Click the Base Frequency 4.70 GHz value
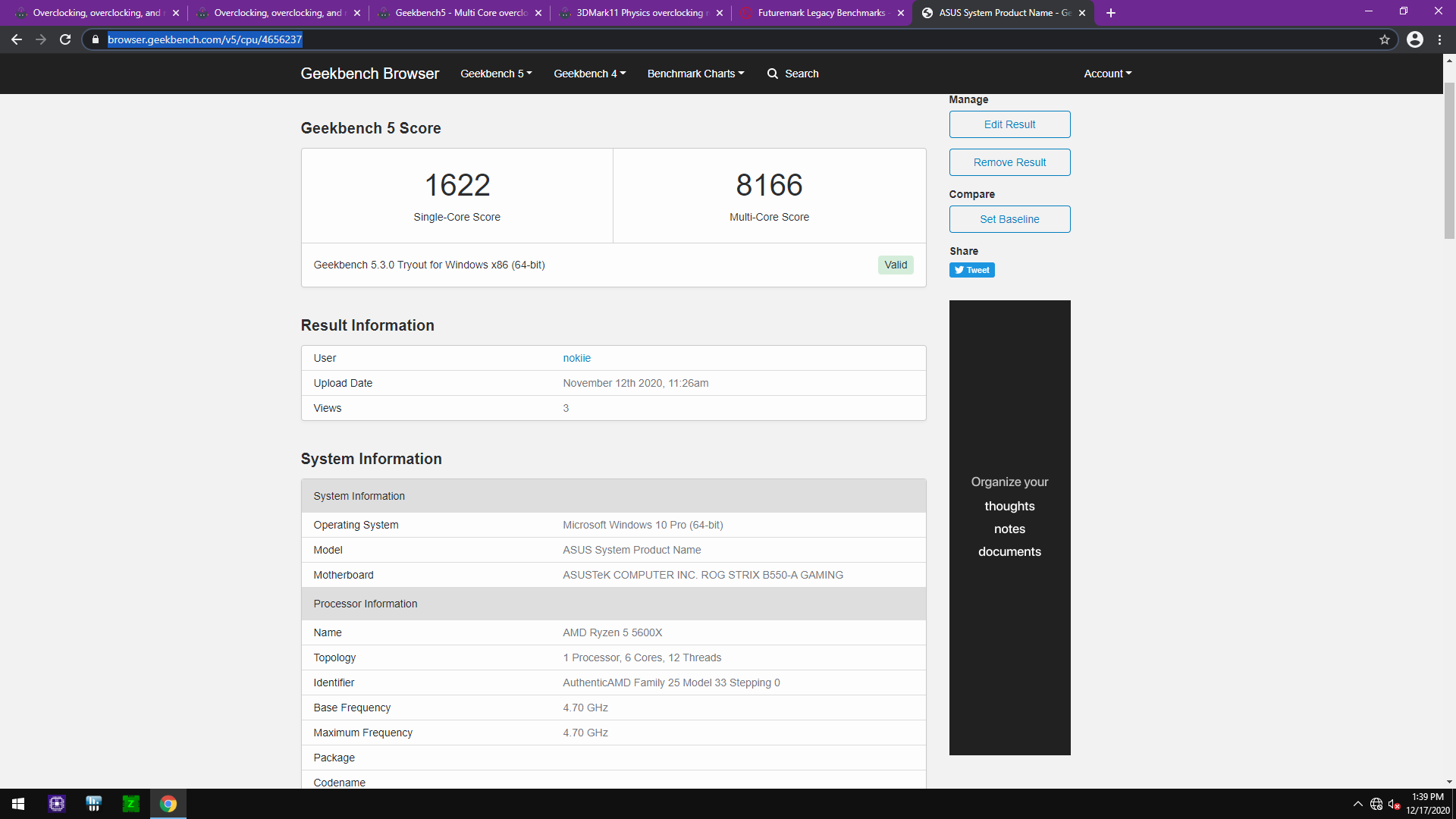This screenshot has height=819, width=1456. tap(585, 708)
